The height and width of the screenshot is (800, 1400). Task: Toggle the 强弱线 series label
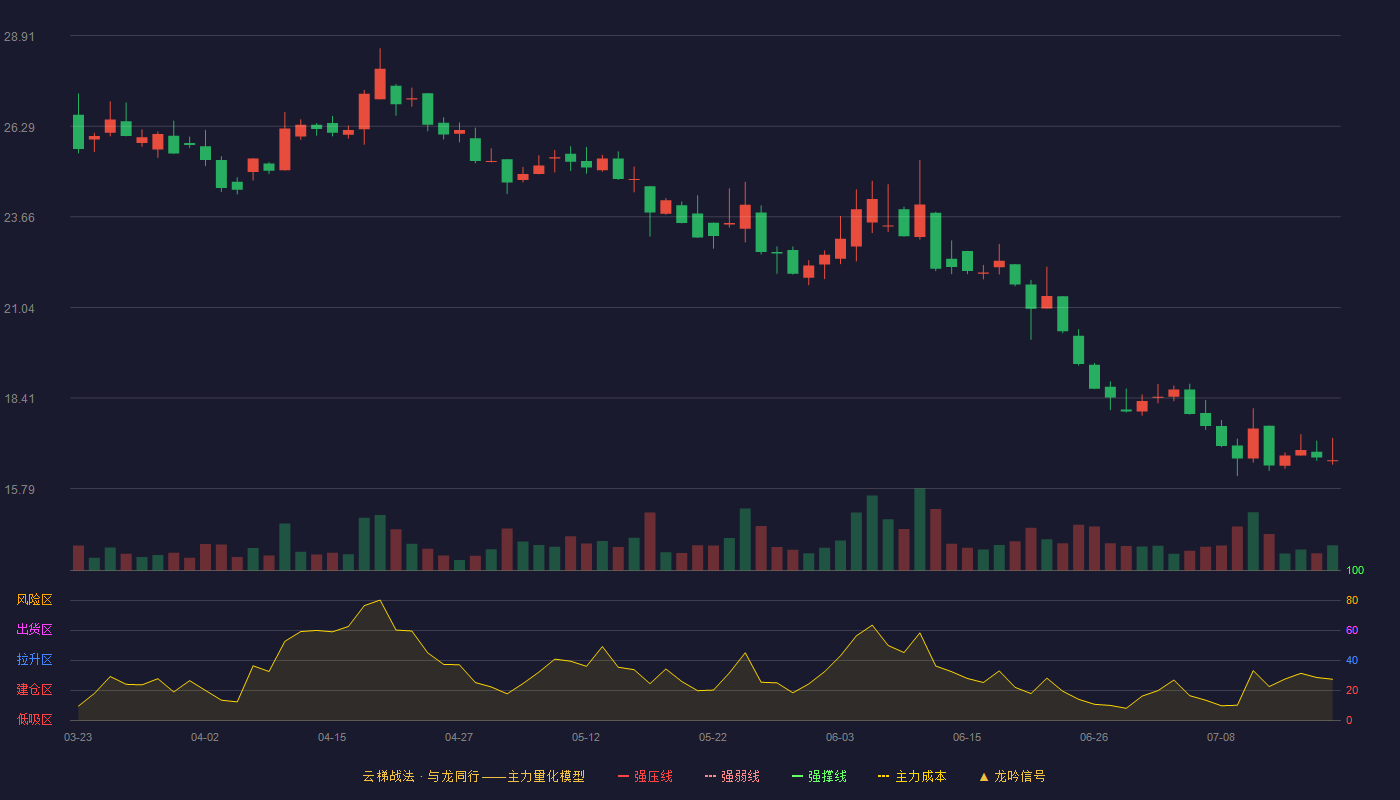tap(740, 776)
